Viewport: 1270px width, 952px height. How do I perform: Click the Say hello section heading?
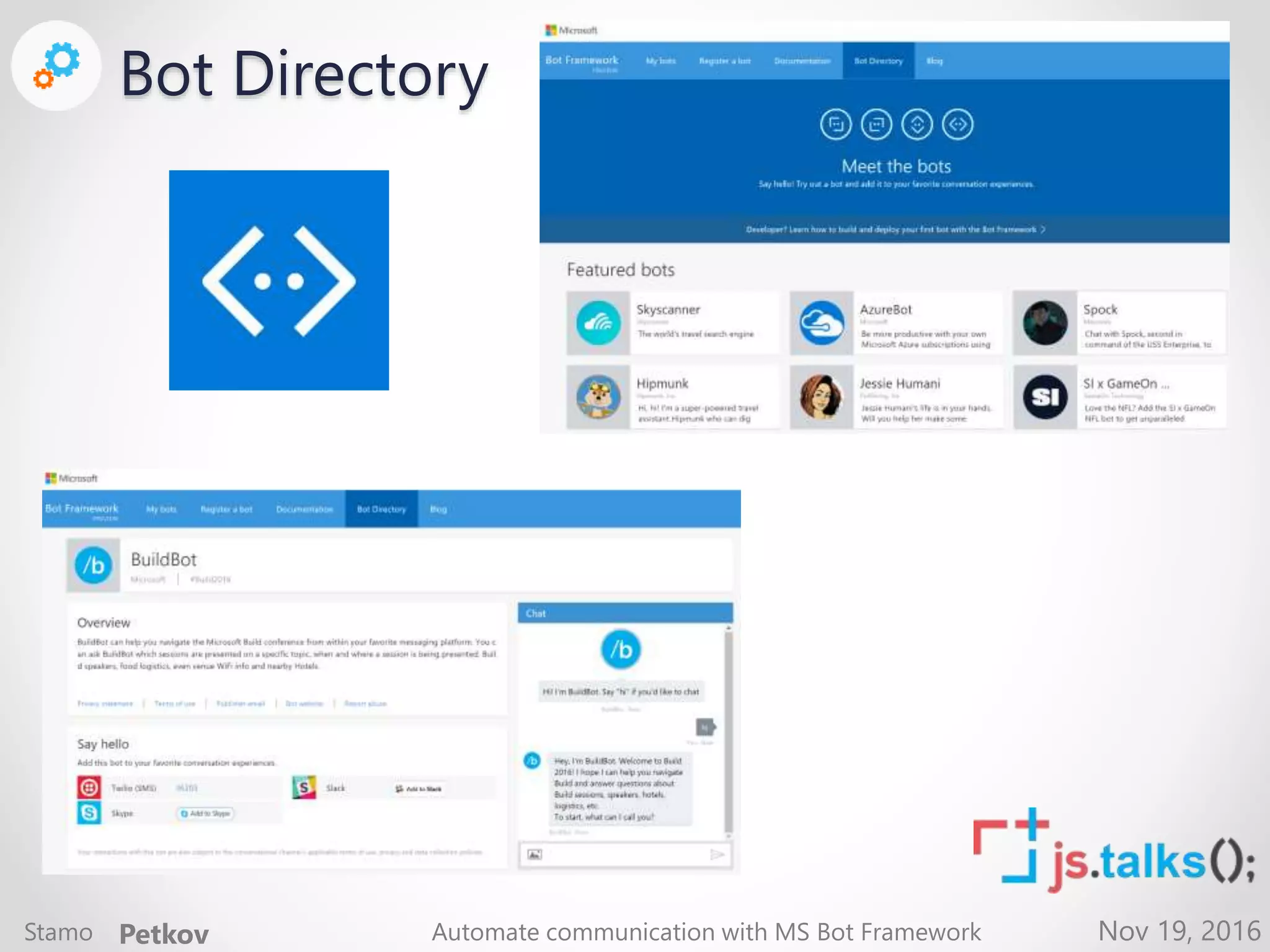tap(103, 744)
